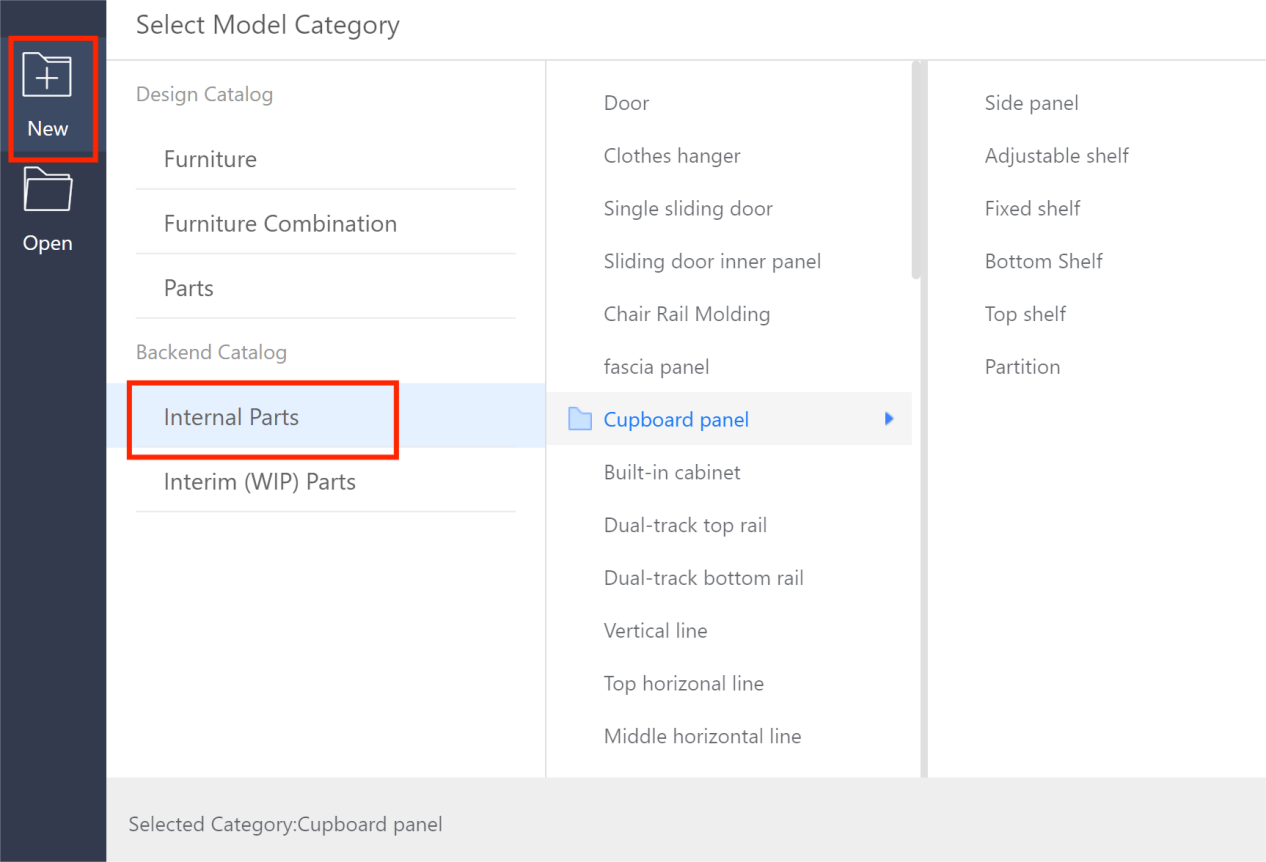Choose Adjustable shelf subcategory
This screenshot has width=1266, height=862.
1056,156
